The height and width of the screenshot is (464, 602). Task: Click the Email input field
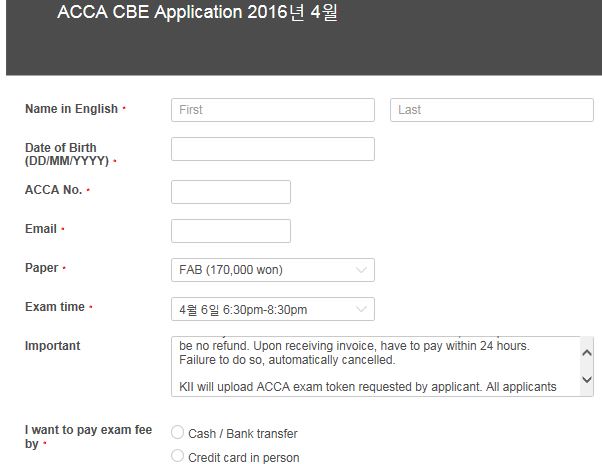[x=230, y=231]
